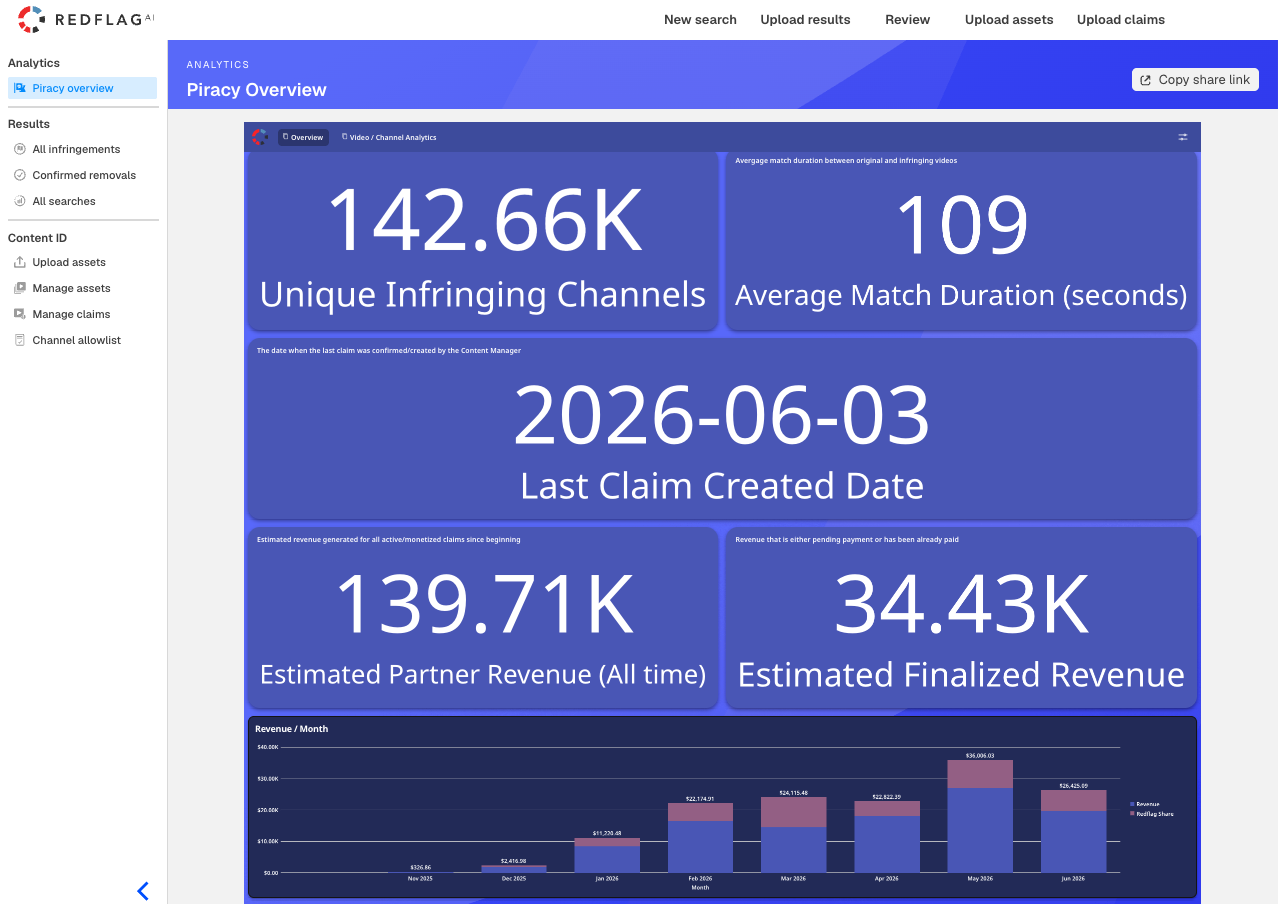The height and width of the screenshot is (904, 1284).
Task: Click the Dec 2025 revenue bar
Action: [514, 869]
